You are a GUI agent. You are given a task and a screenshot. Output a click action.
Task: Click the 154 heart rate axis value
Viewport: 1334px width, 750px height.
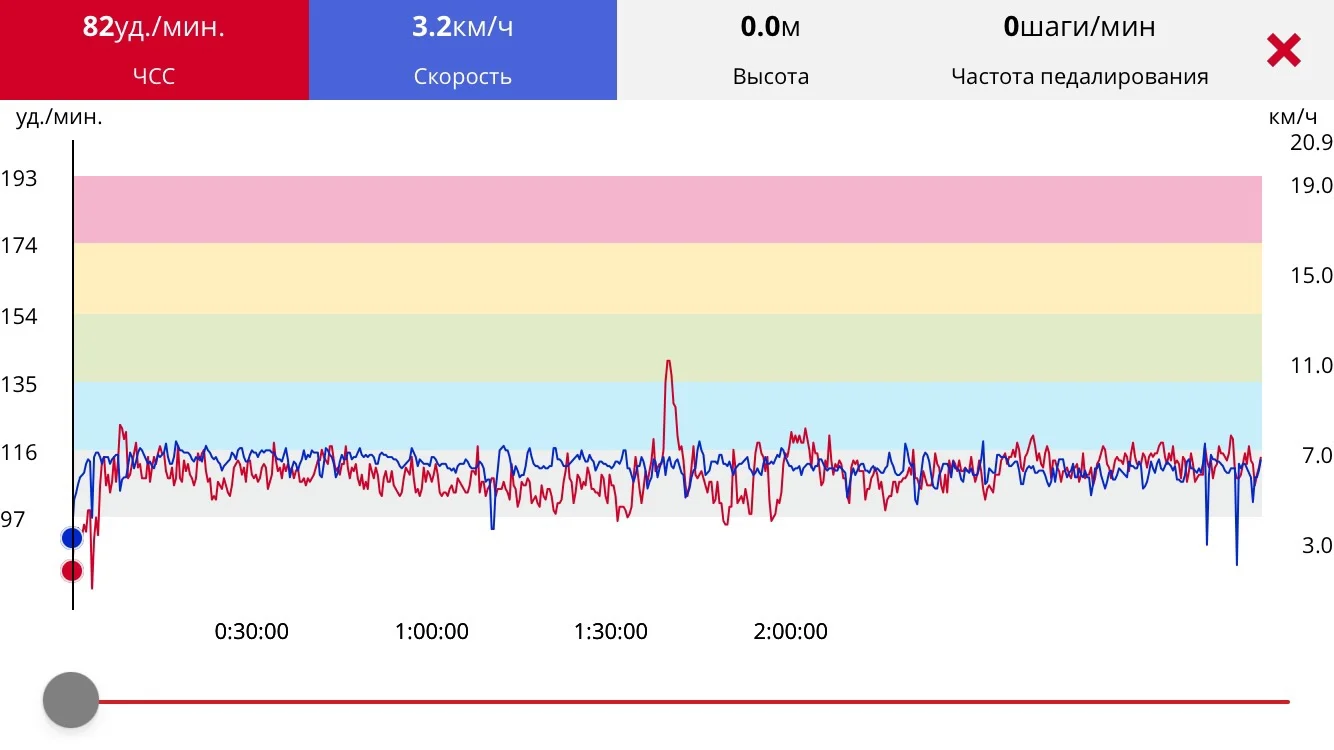pyautogui.click(x=19, y=317)
